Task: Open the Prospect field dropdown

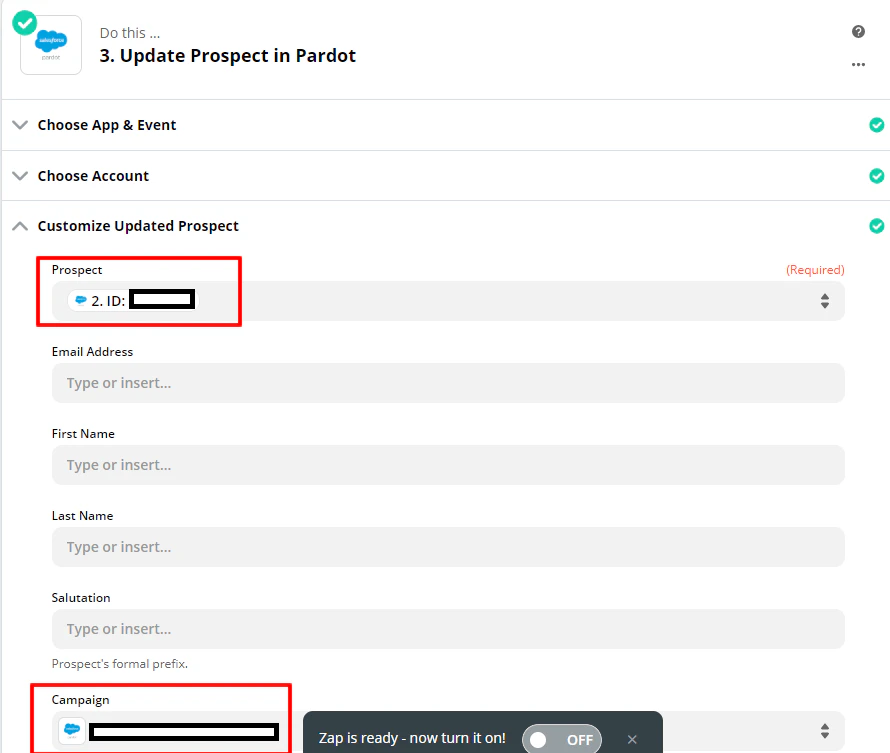Action: click(x=824, y=299)
